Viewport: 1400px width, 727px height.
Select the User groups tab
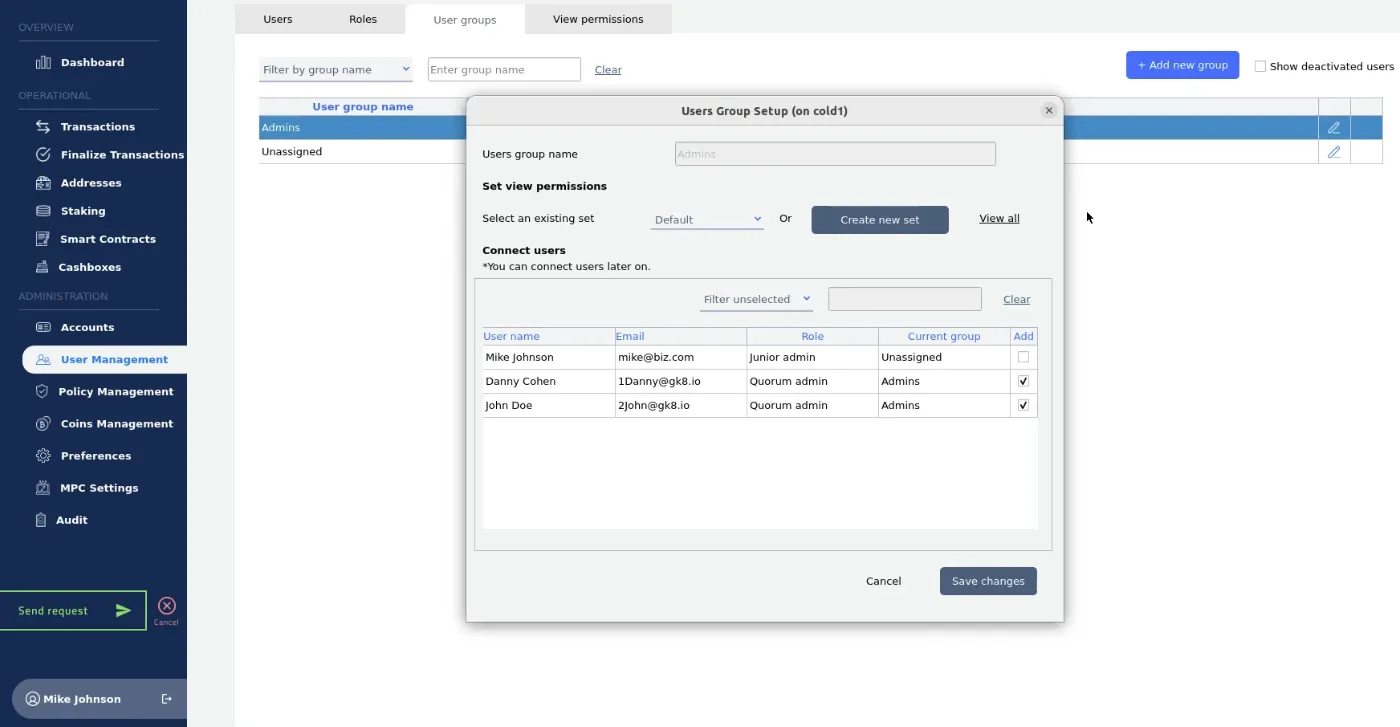coord(465,19)
